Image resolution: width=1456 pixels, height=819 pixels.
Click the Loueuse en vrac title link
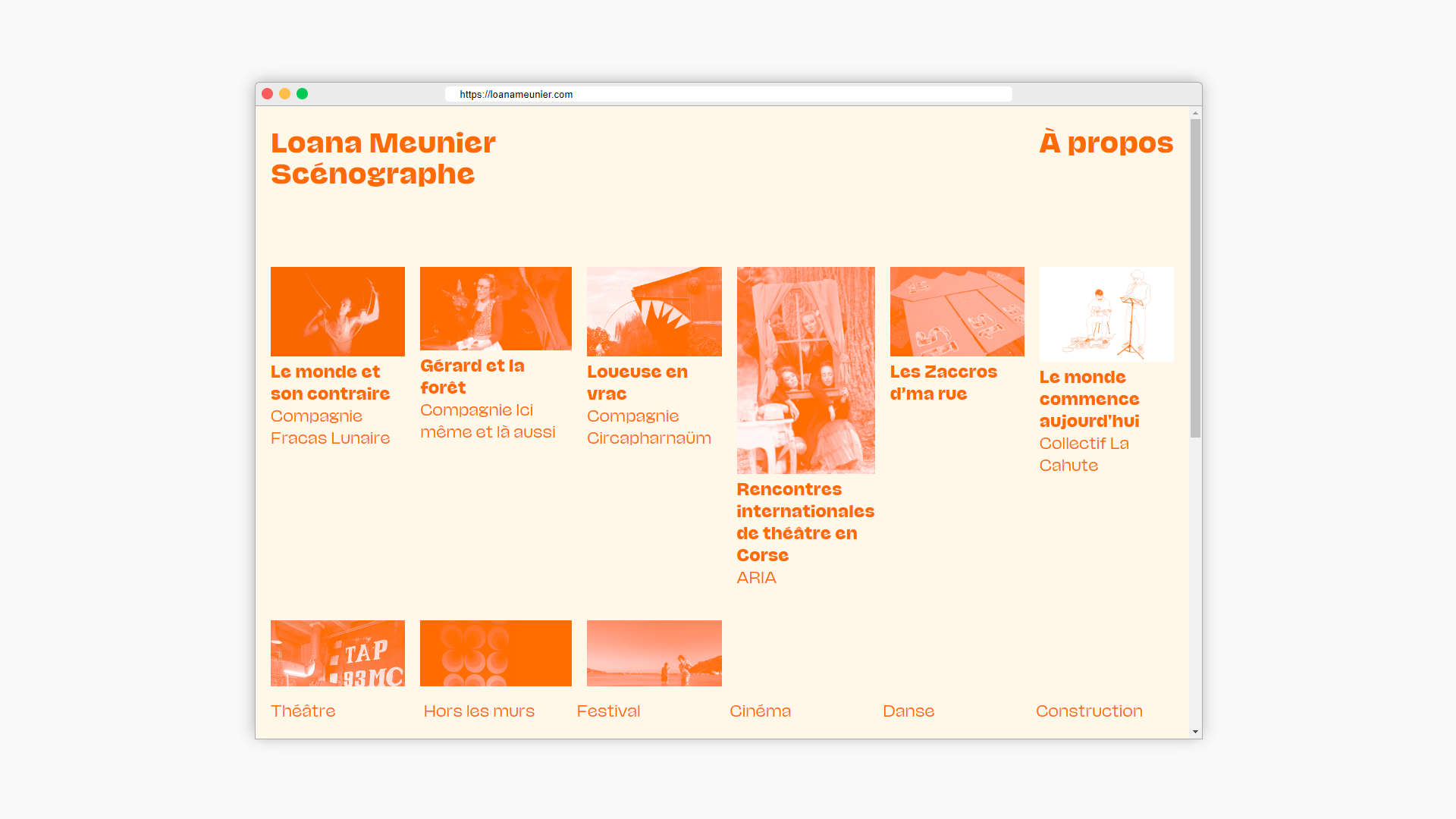coord(637,382)
